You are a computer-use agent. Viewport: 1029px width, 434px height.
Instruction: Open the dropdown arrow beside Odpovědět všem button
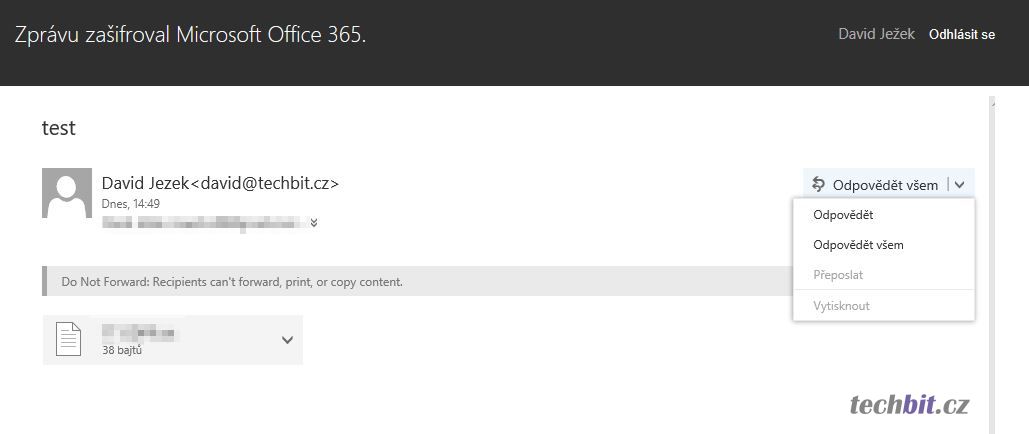[960, 184]
